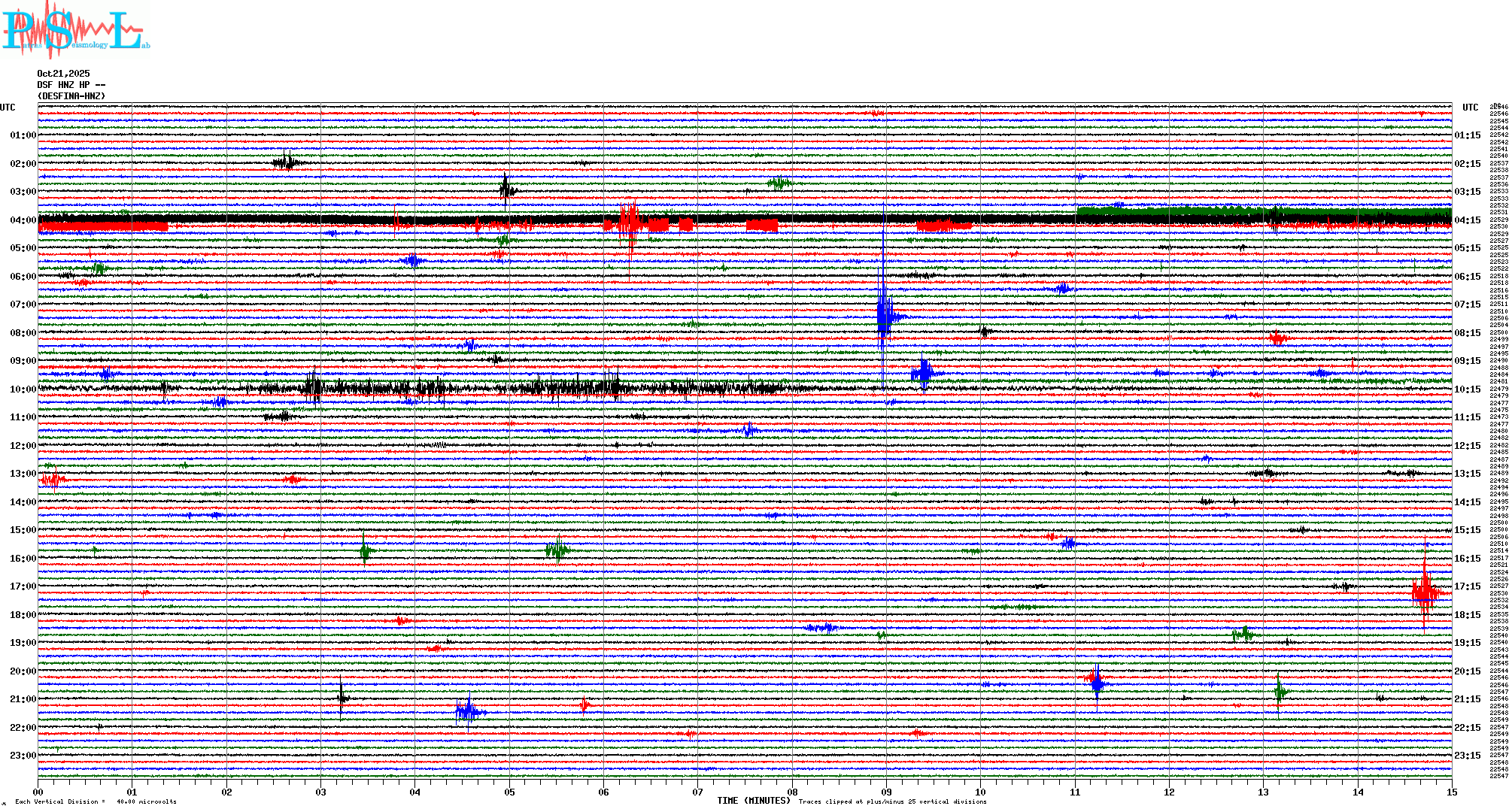Click the TIME (MINUTES) axis title

point(754,801)
